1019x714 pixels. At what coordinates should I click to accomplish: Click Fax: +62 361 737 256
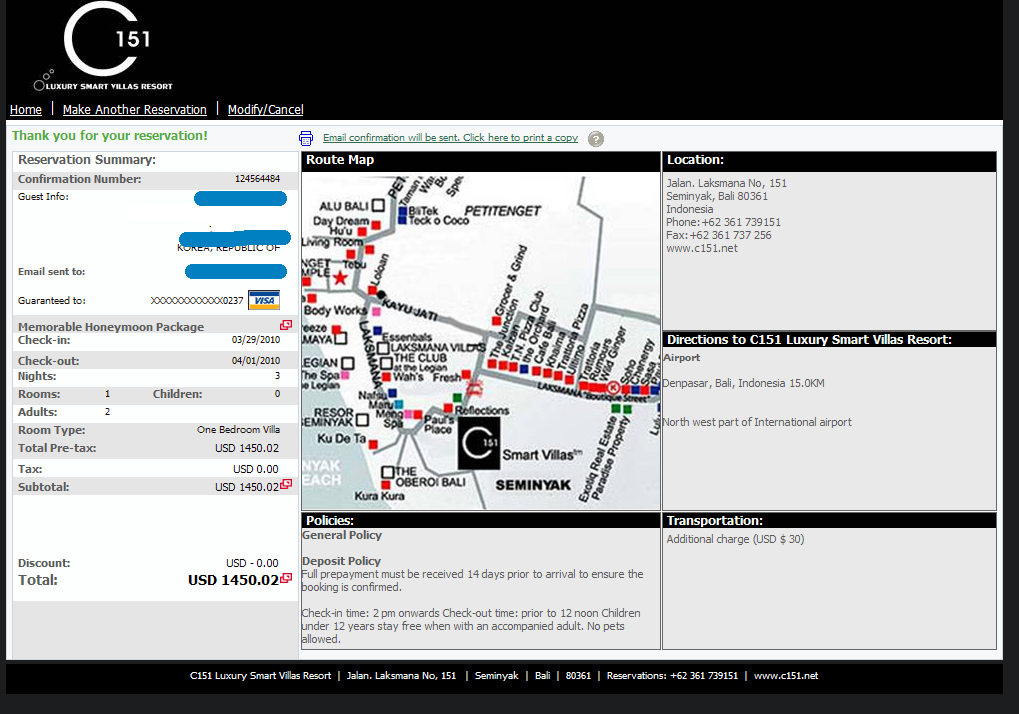click(x=719, y=235)
